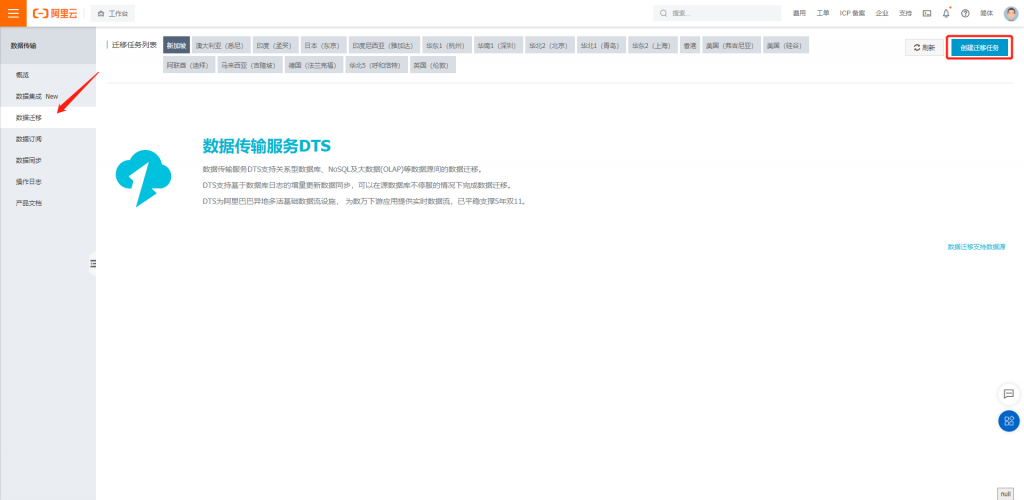Image resolution: width=1024 pixels, height=500 pixels.
Task: Launch the Cloud Shell terminal icon
Action: (927, 13)
